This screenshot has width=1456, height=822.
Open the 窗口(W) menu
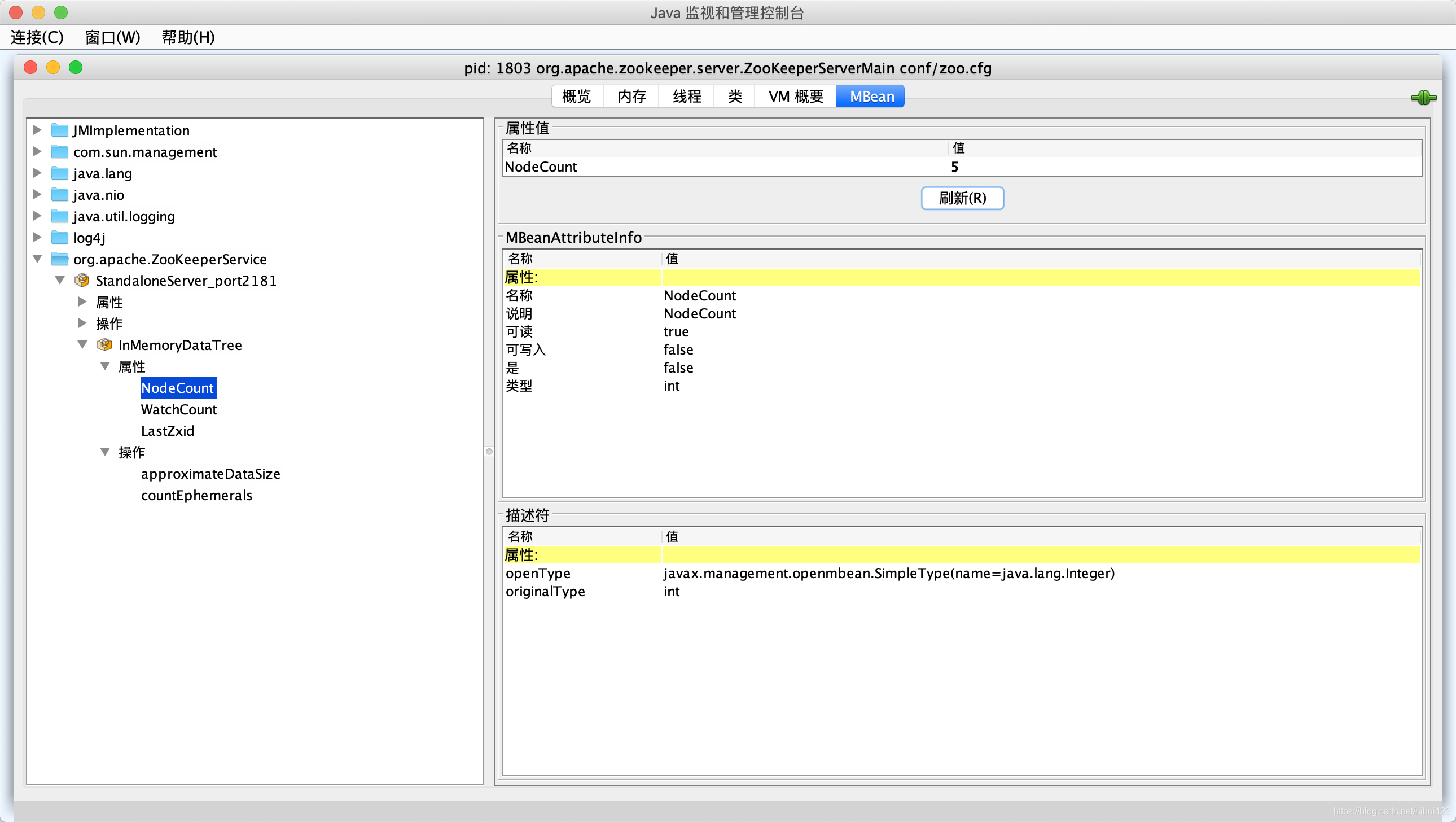112,37
